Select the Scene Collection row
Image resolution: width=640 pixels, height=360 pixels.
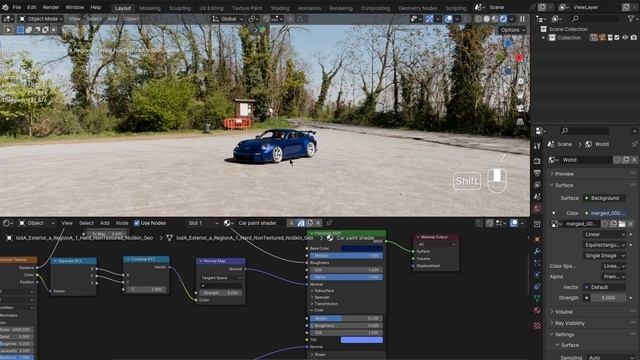point(568,29)
